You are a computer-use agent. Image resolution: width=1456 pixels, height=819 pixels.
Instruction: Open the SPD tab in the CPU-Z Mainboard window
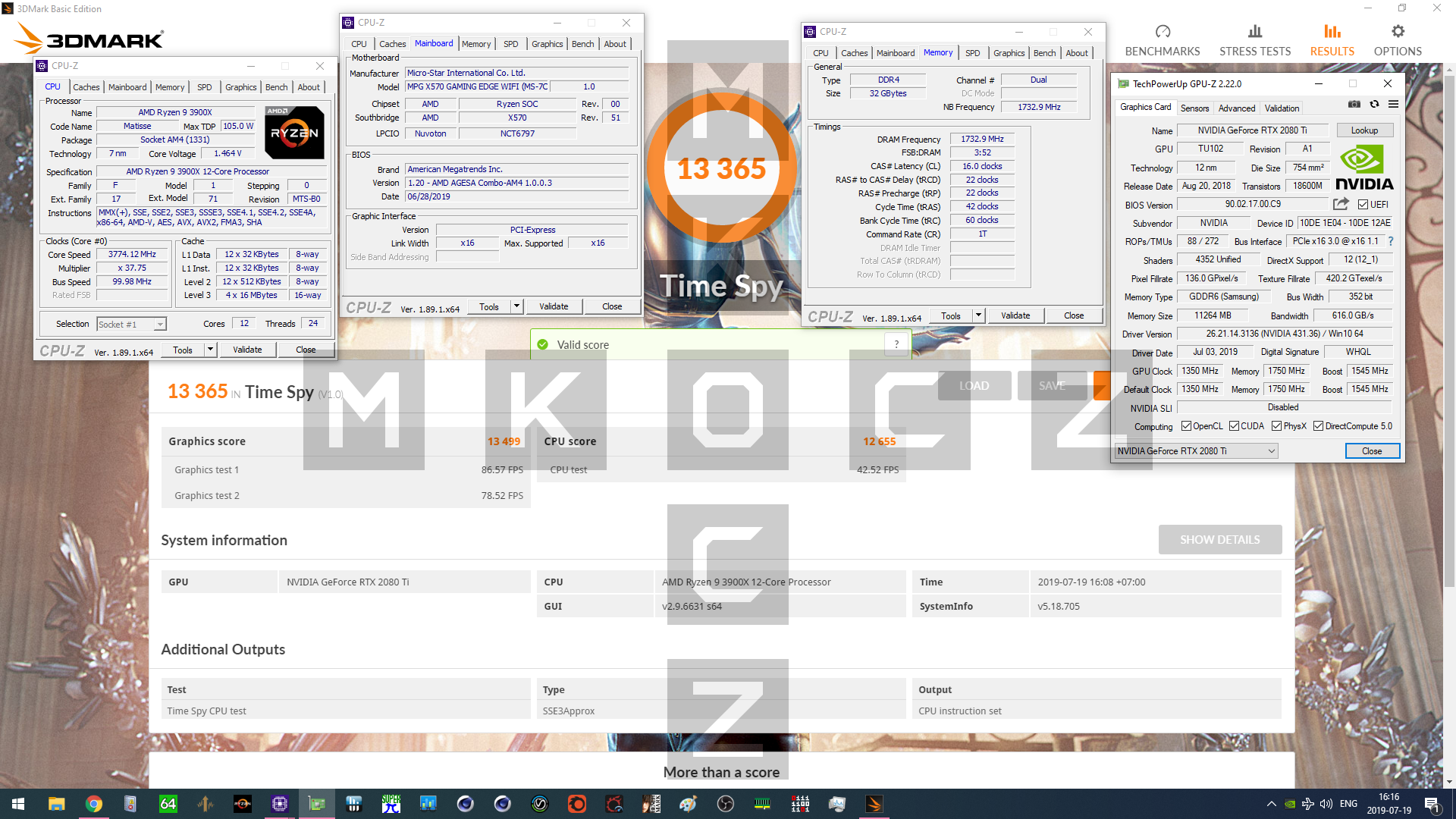[511, 44]
